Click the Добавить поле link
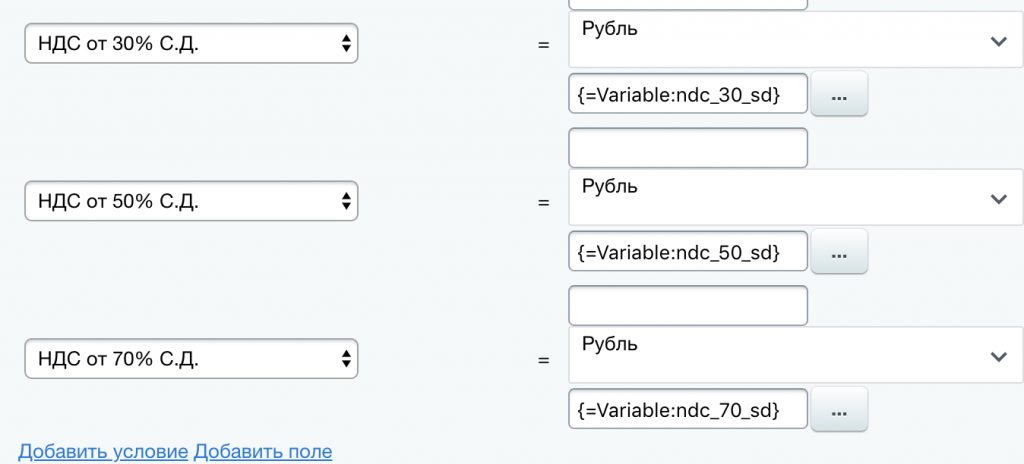 (x=263, y=451)
